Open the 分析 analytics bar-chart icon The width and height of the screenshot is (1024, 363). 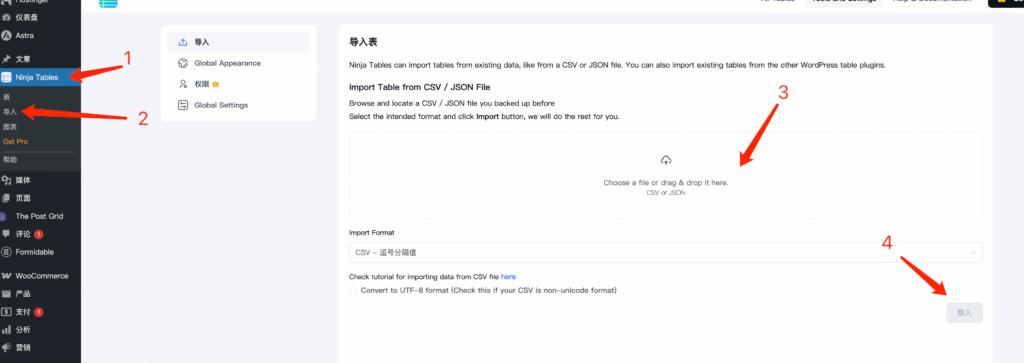click(x=6, y=330)
